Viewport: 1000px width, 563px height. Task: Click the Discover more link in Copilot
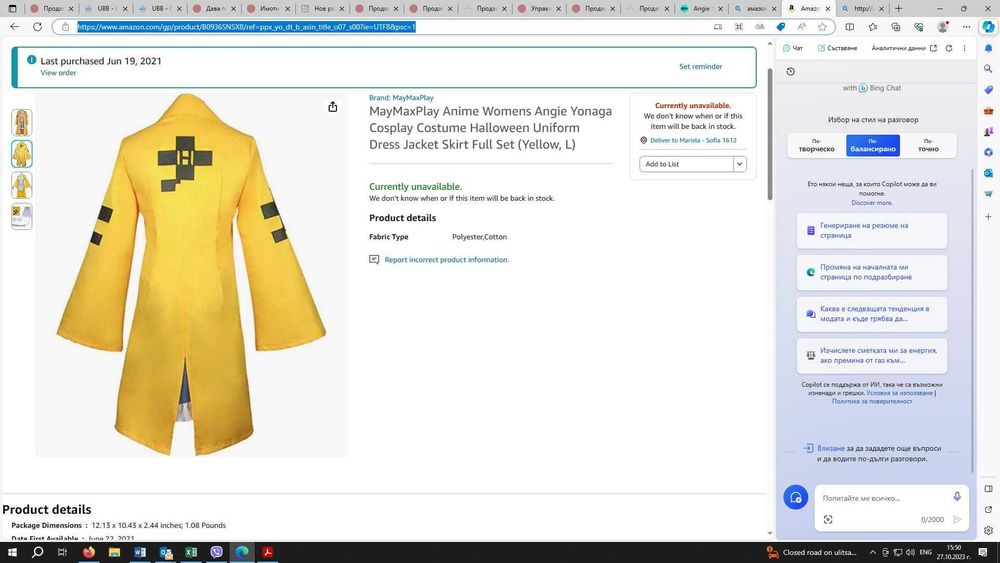[x=872, y=203]
